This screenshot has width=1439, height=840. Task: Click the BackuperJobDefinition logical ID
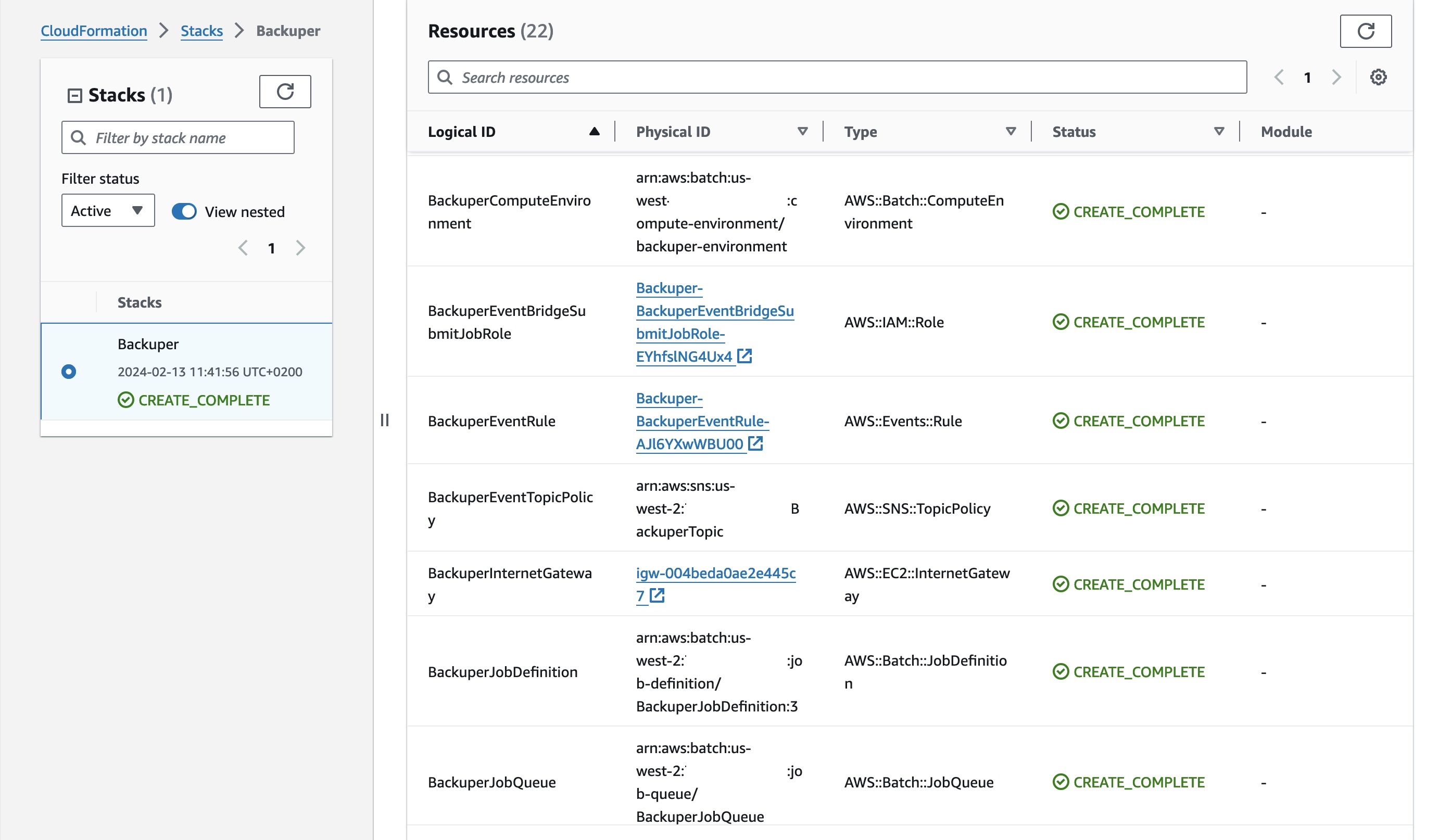[x=502, y=672]
